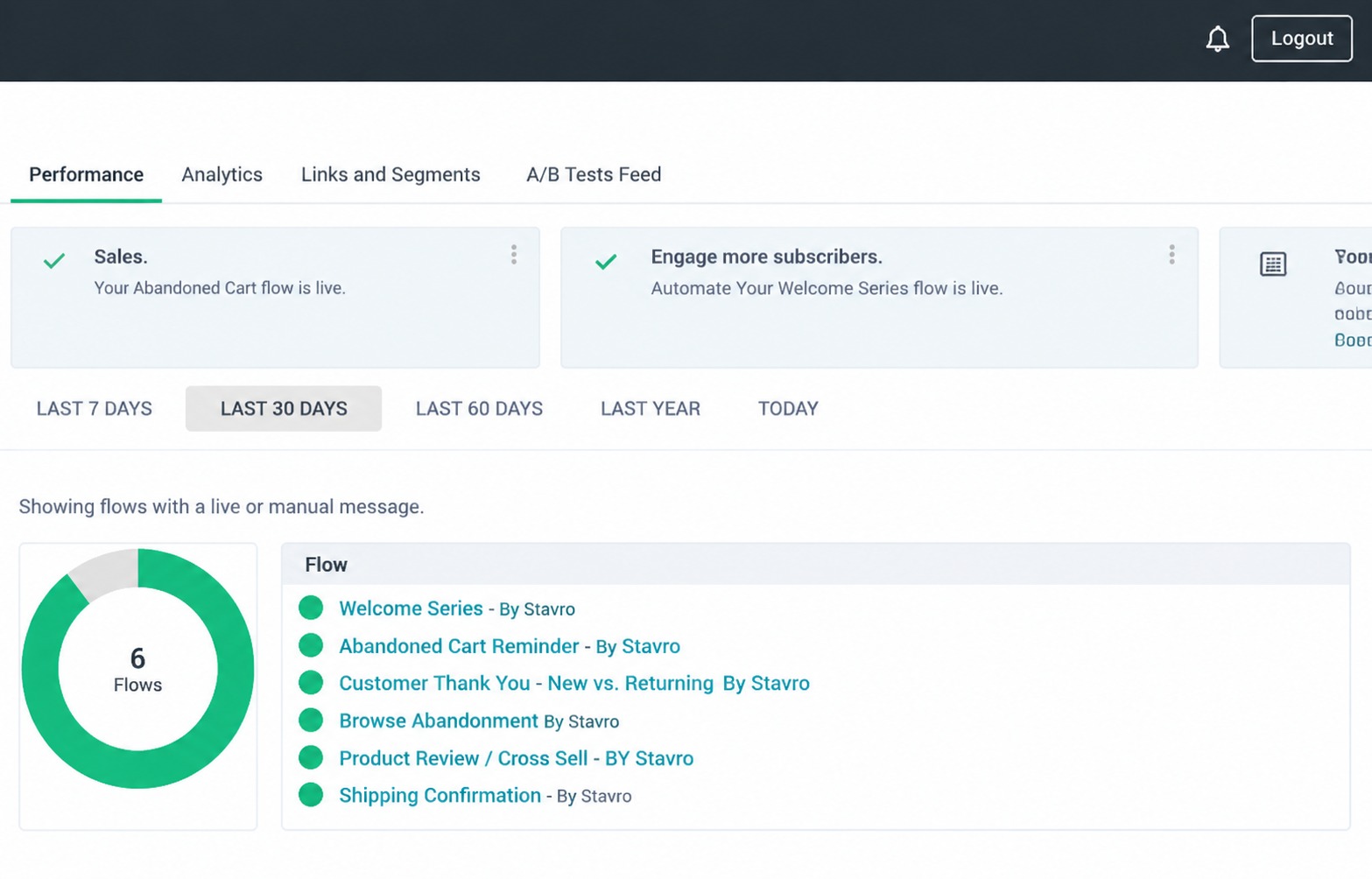Click green status dot for Abandoned Cart Reminder

[x=311, y=645]
